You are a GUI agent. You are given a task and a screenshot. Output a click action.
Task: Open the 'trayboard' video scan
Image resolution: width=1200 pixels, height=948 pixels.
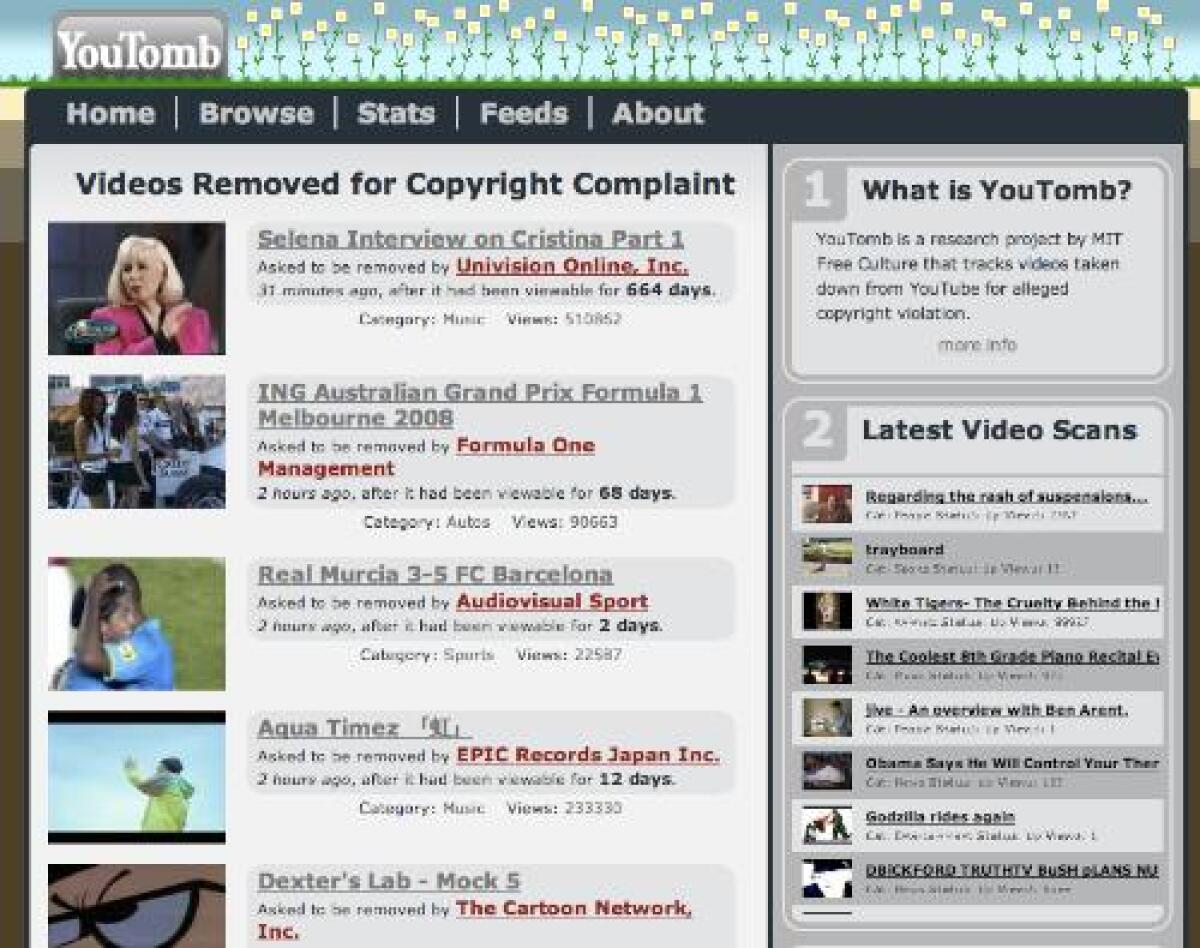(x=904, y=549)
